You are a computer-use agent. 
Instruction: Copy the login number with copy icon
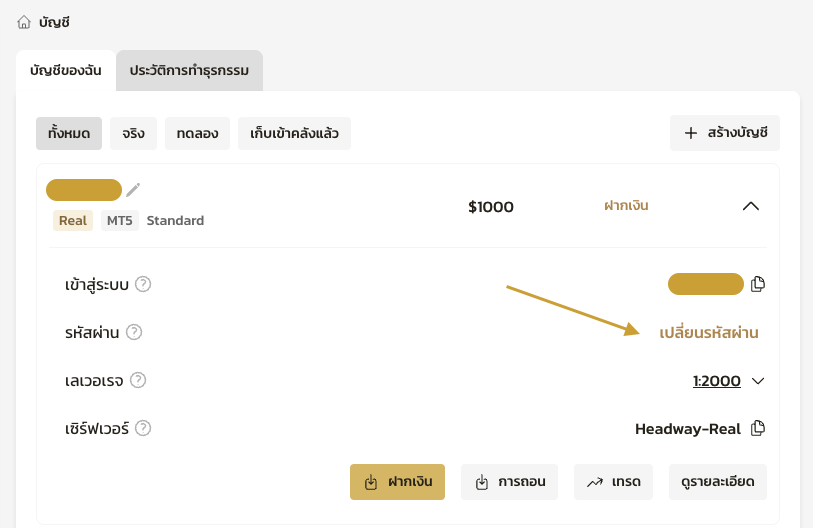pyautogui.click(x=758, y=284)
